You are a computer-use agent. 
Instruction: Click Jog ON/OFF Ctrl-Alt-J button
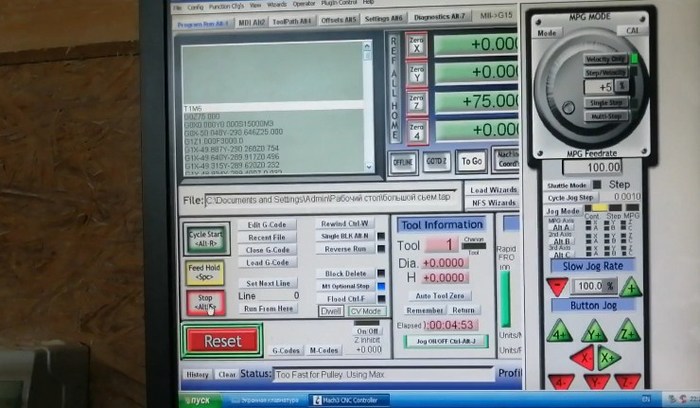[x=446, y=341]
